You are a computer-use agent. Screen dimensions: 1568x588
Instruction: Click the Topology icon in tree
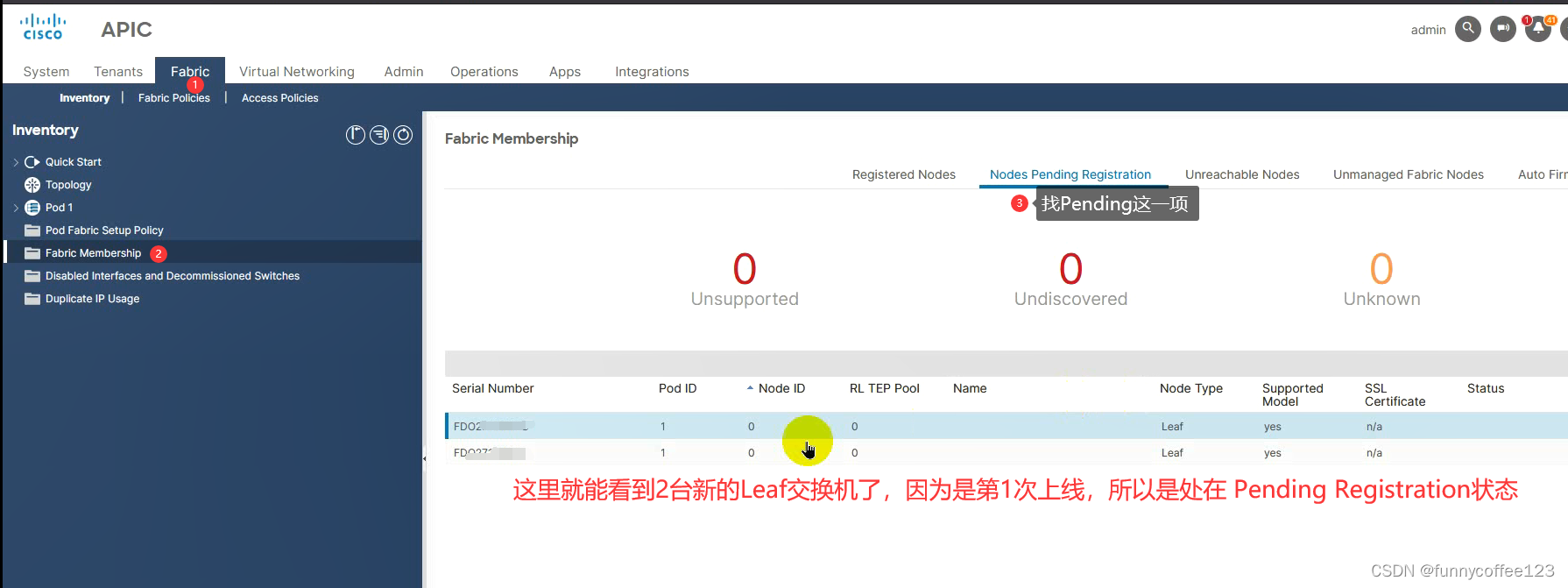(32, 185)
